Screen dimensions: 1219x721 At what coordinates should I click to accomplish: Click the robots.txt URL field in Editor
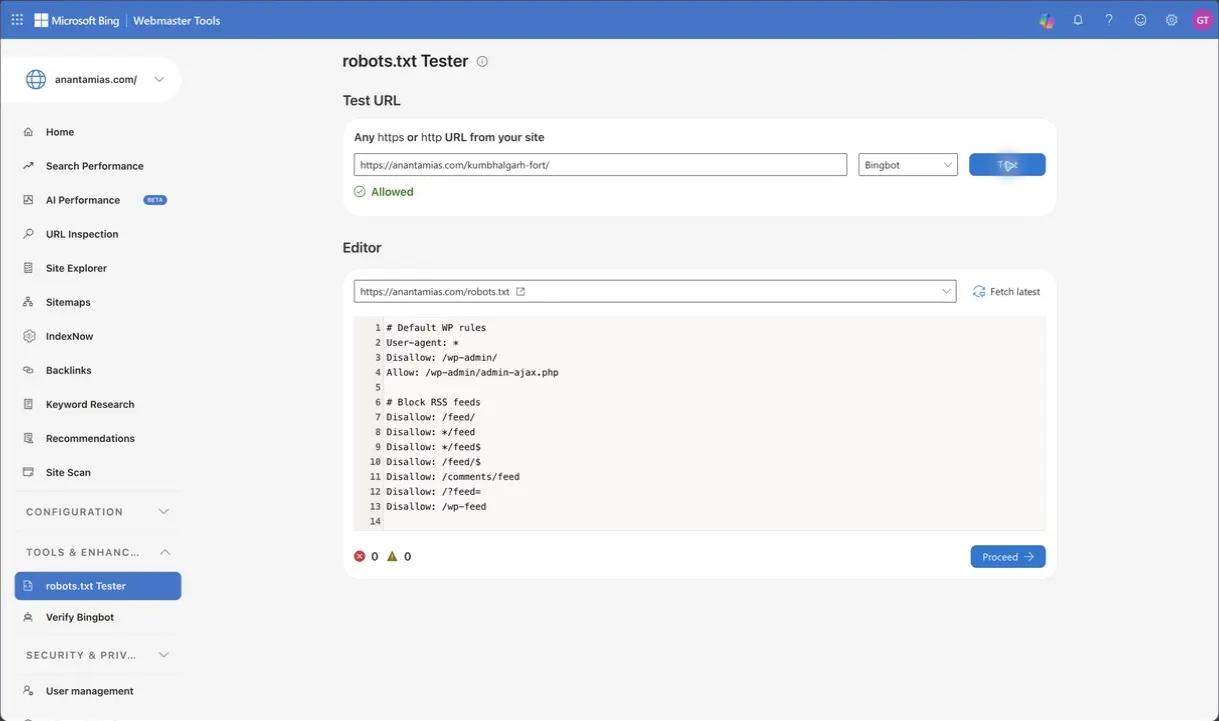(x=655, y=292)
